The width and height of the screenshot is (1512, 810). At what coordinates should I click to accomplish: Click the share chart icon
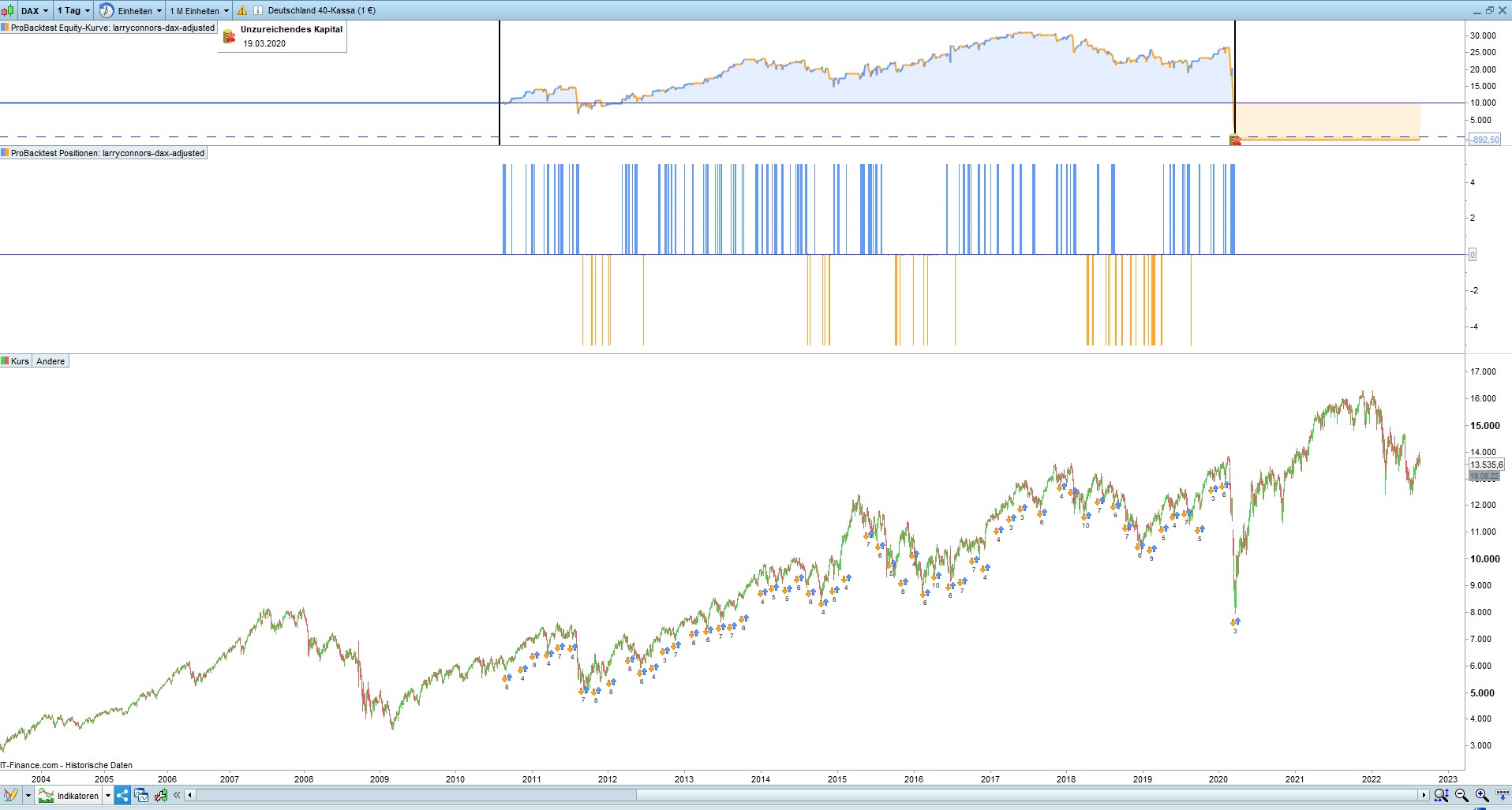pos(122,795)
